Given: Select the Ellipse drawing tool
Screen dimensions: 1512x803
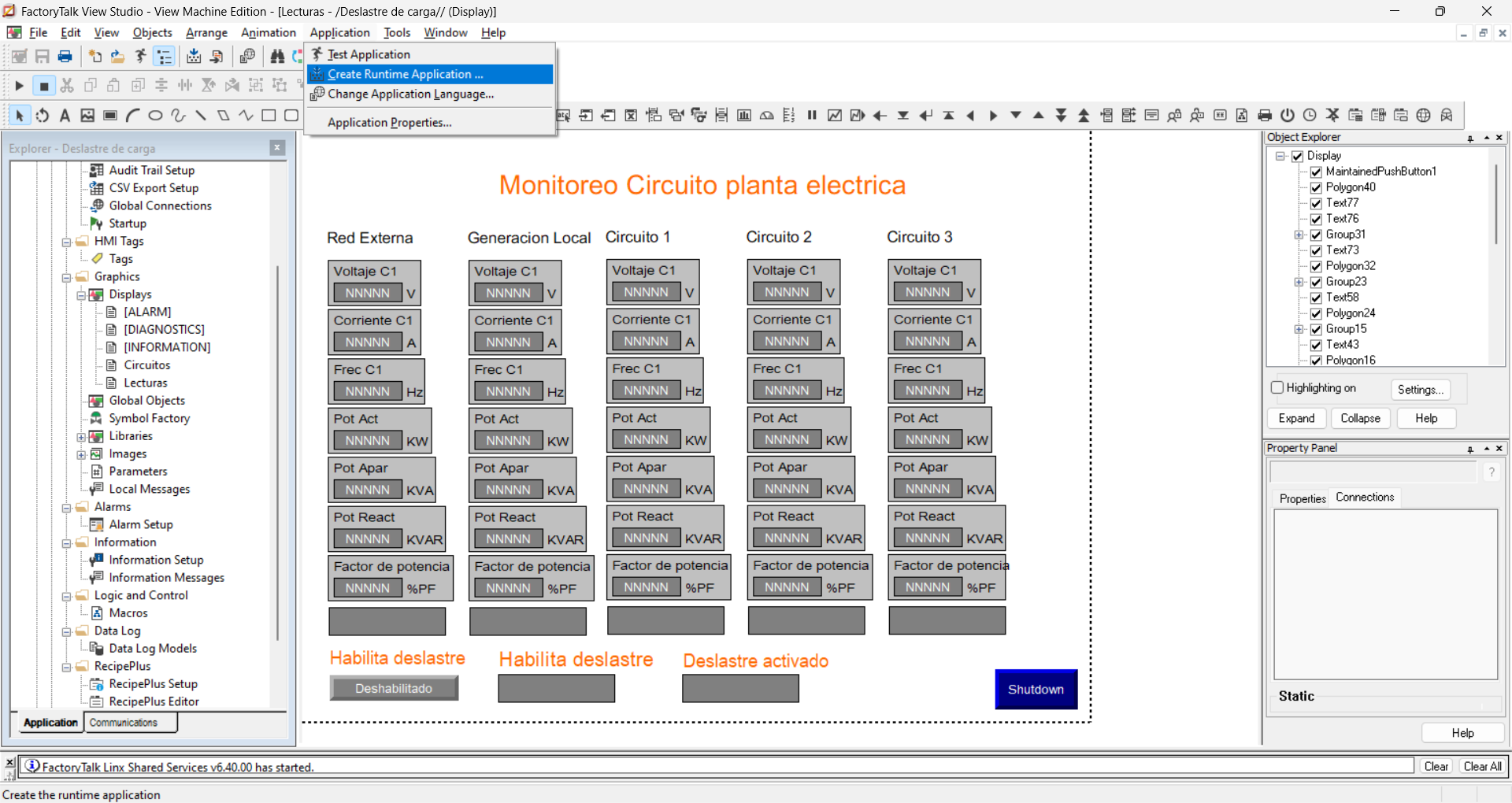Looking at the screenshot, I should pyautogui.click(x=155, y=116).
